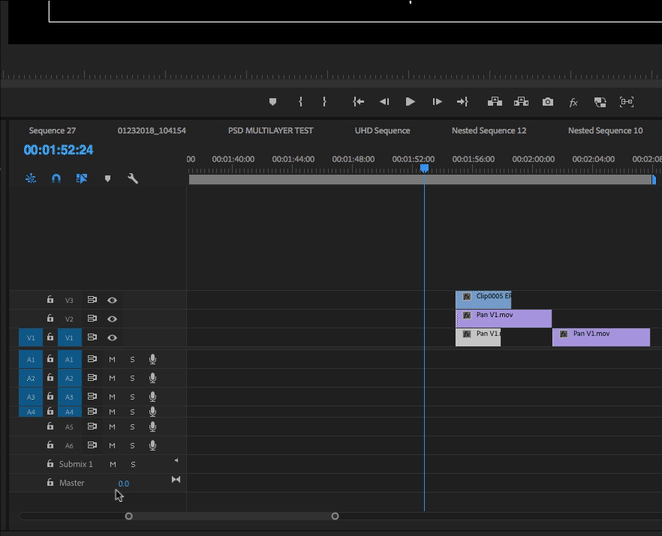Toggle the Snap magnet icon in timeline
662x536 pixels.
pos(56,179)
